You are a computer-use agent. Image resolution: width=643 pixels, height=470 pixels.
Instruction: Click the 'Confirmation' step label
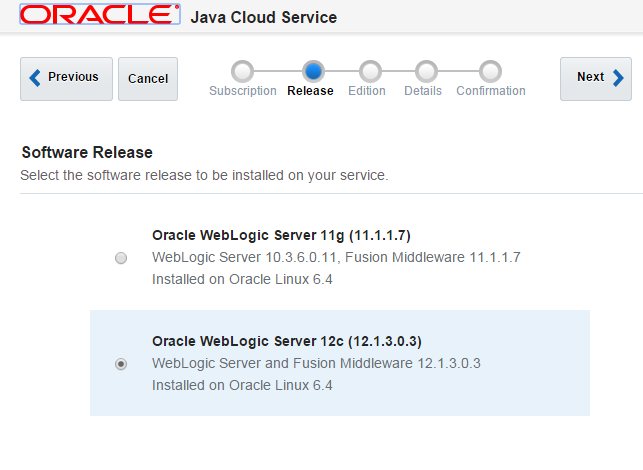coord(491,91)
